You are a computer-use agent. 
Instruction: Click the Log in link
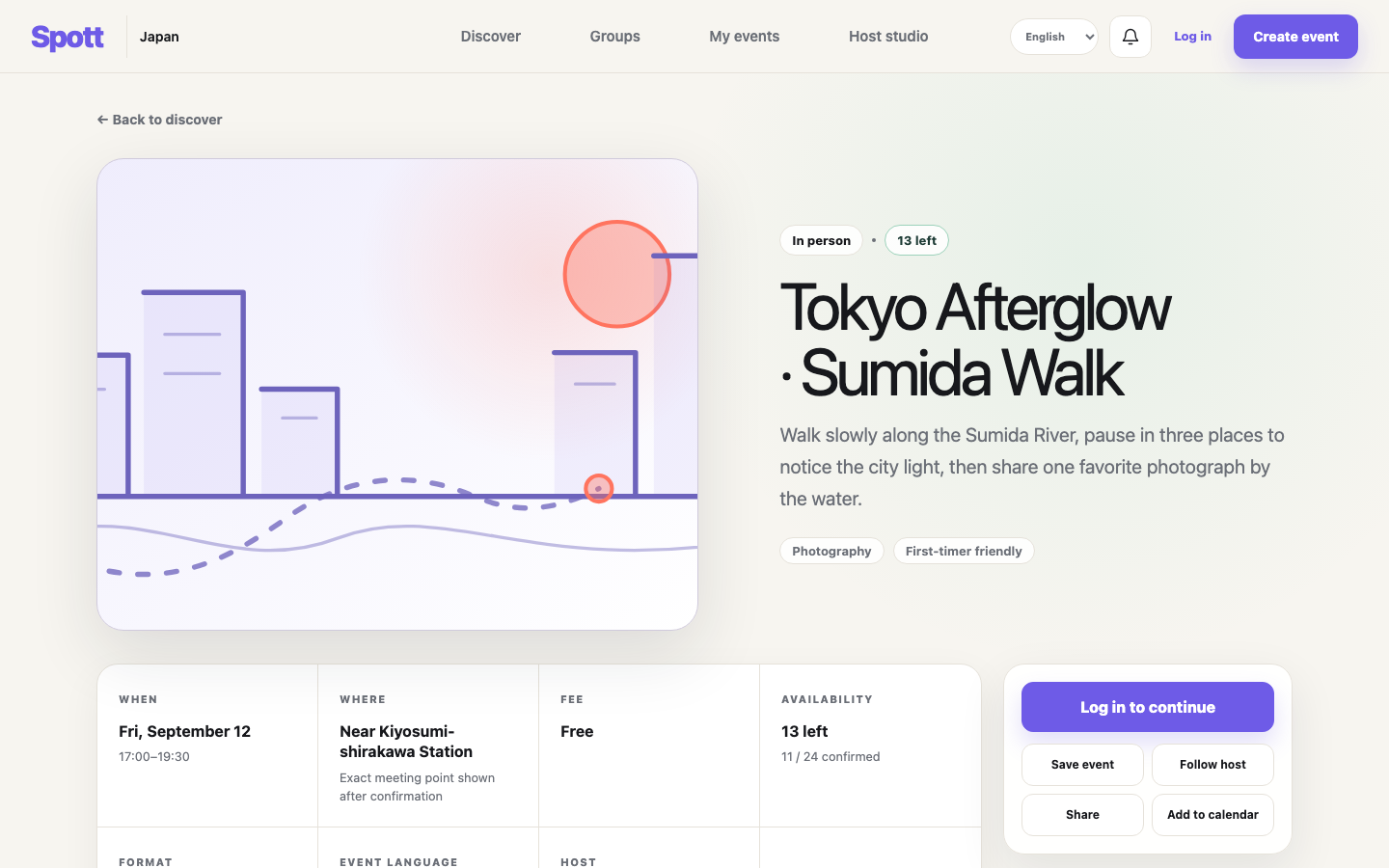pos(1192,37)
